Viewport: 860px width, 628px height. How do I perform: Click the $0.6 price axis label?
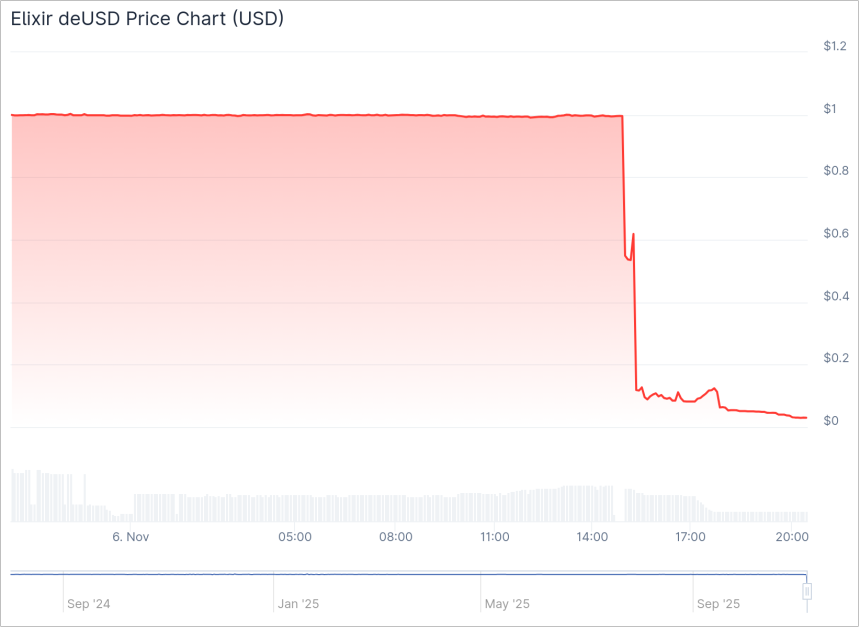tap(835, 234)
